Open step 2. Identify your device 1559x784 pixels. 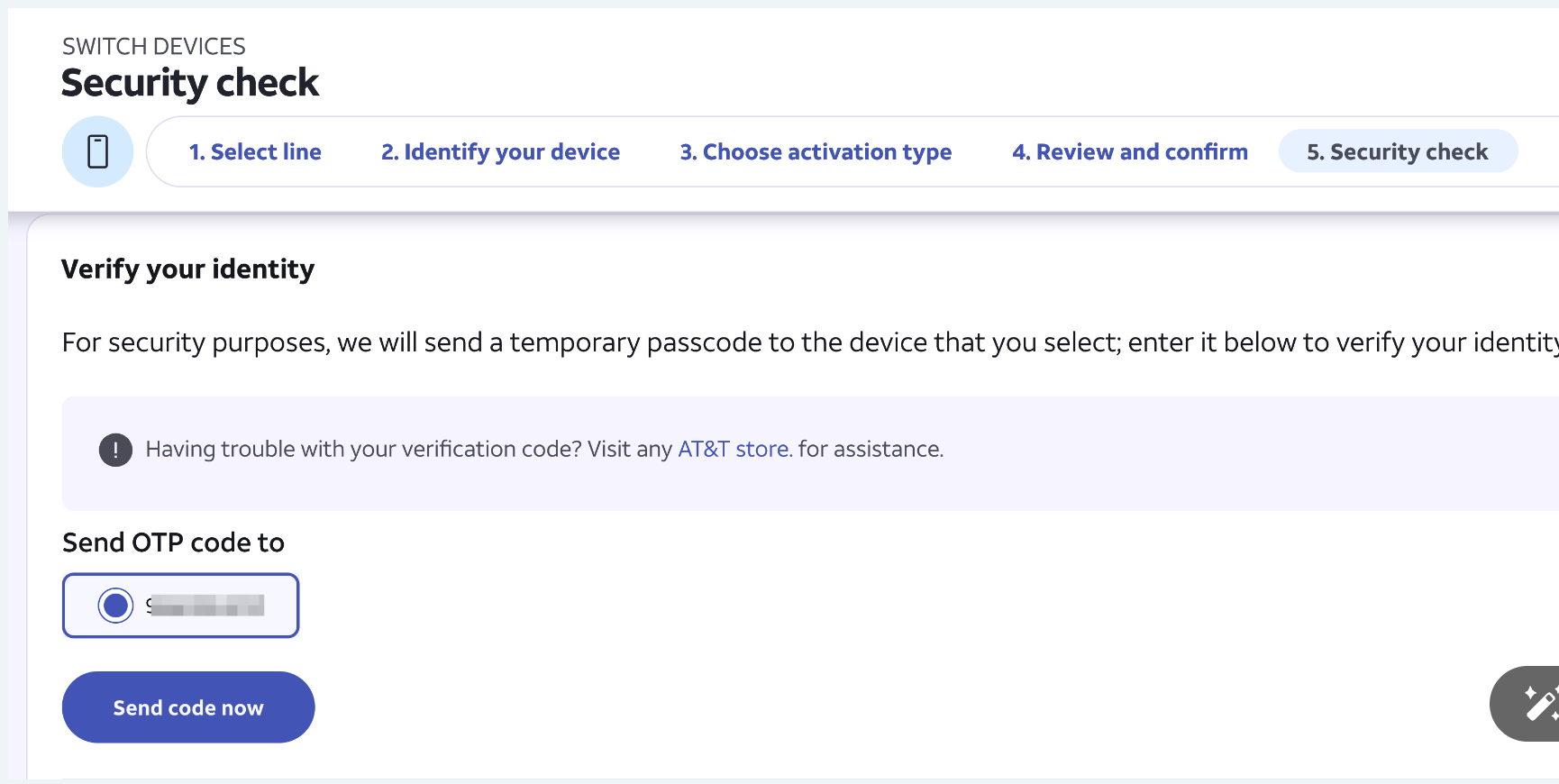pos(500,152)
